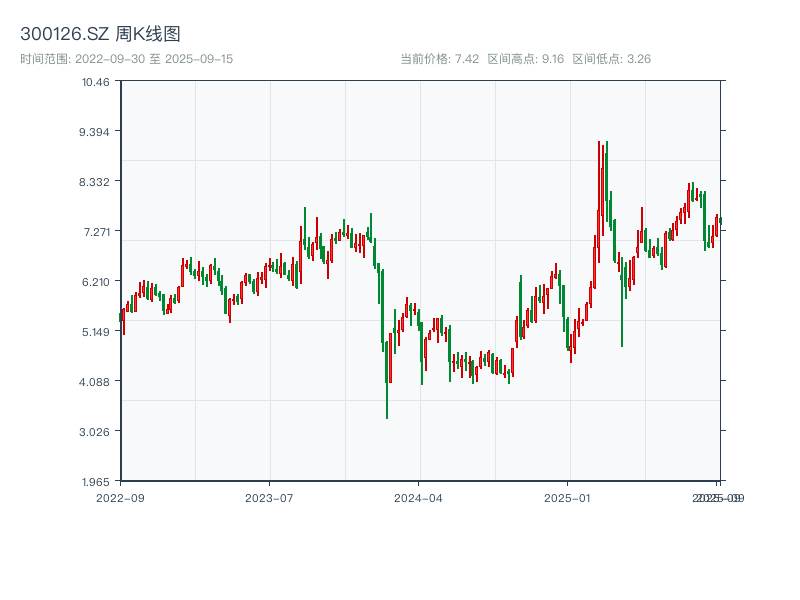Click the 区间高点 9.16 label
800x600 pixels.
point(525,59)
